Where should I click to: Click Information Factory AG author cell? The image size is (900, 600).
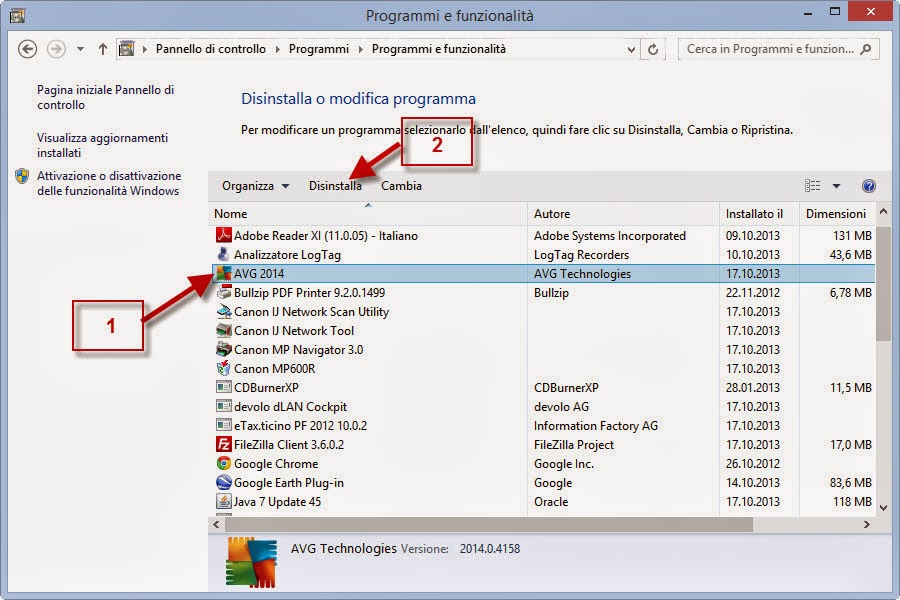[x=595, y=425]
